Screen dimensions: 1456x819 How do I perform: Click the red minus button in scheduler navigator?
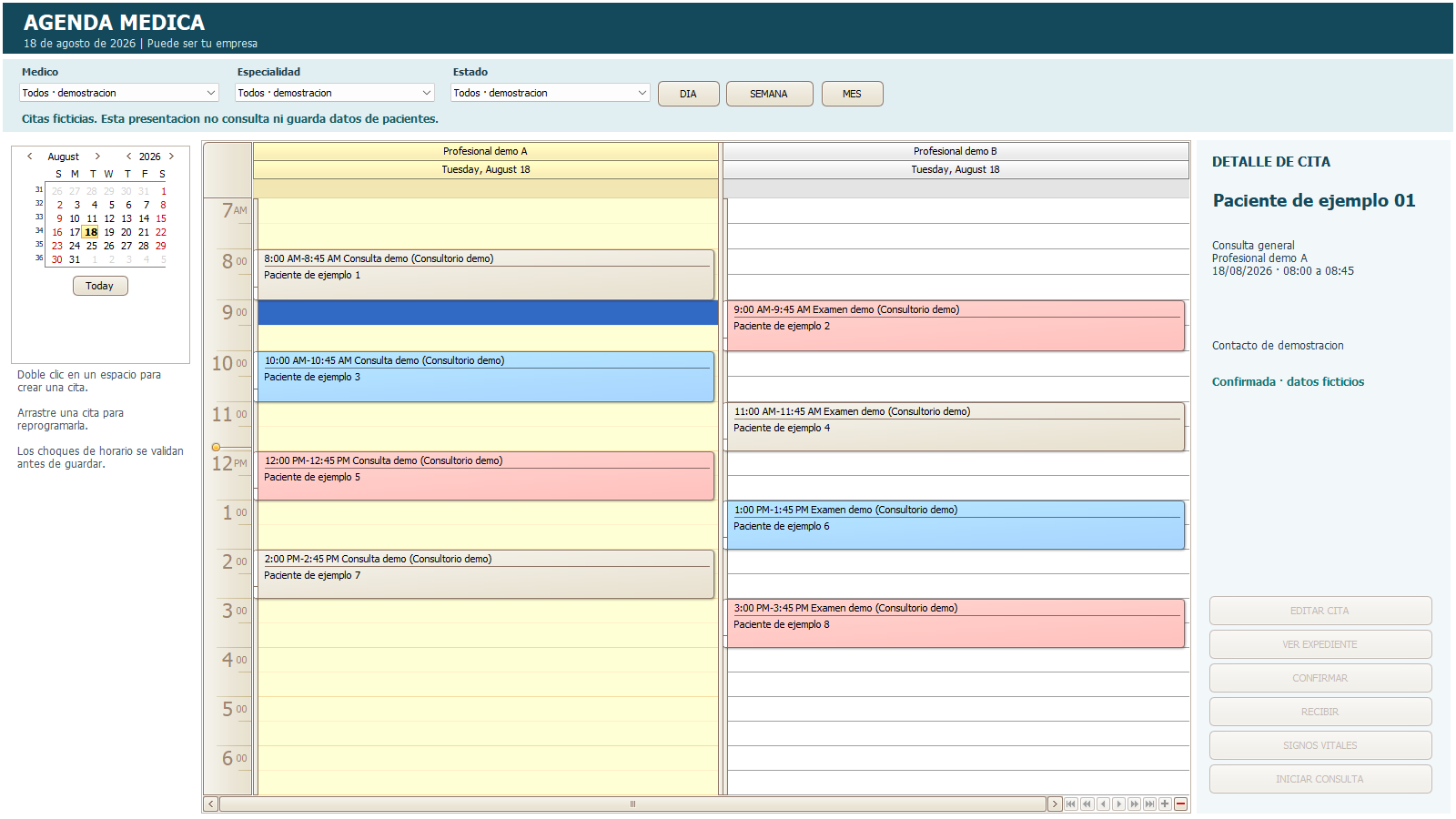tap(1180, 804)
